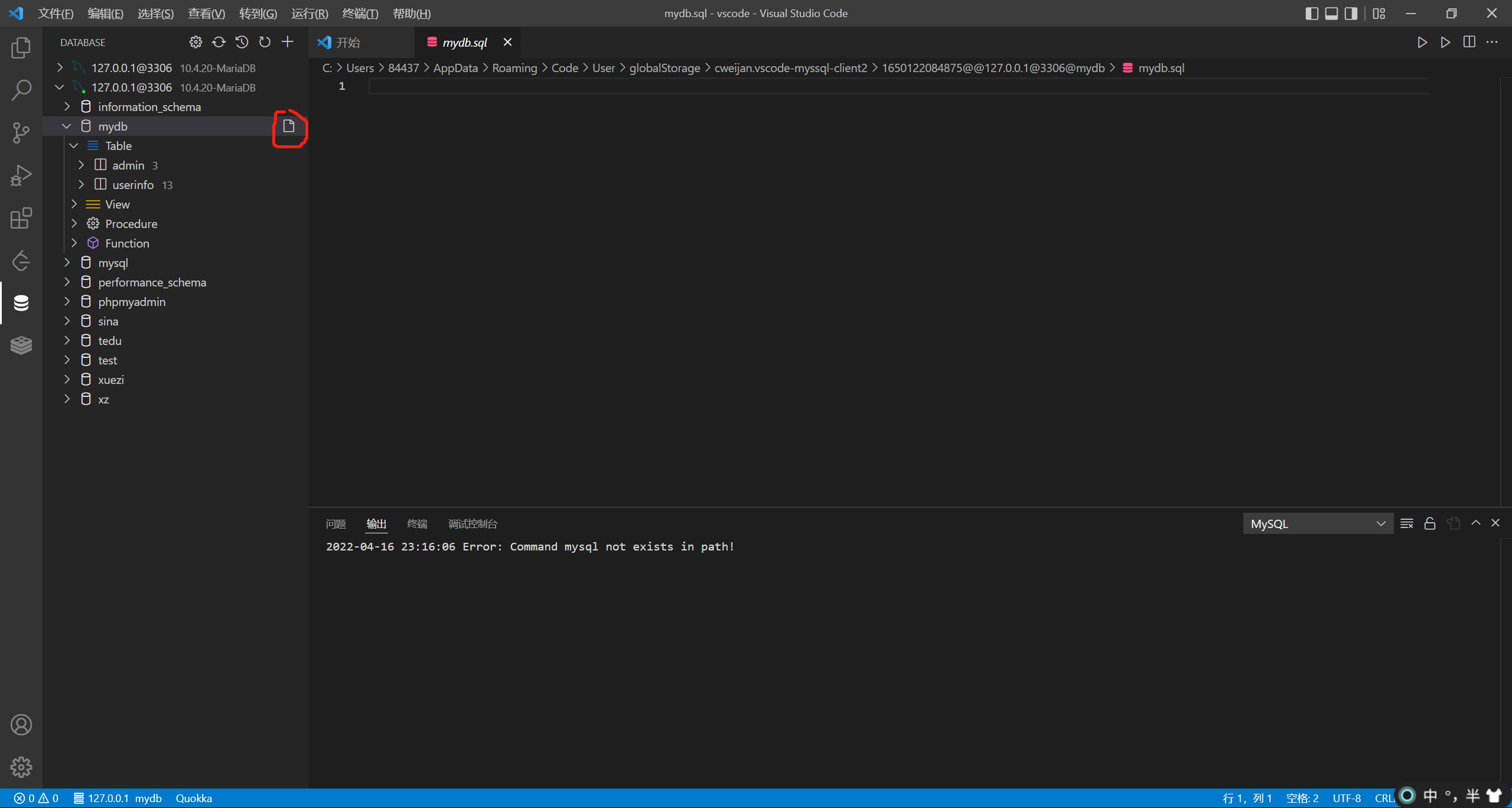Open the Search view in the activity bar
Image resolution: width=1512 pixels, height=808 pixels.
point(21,90)
